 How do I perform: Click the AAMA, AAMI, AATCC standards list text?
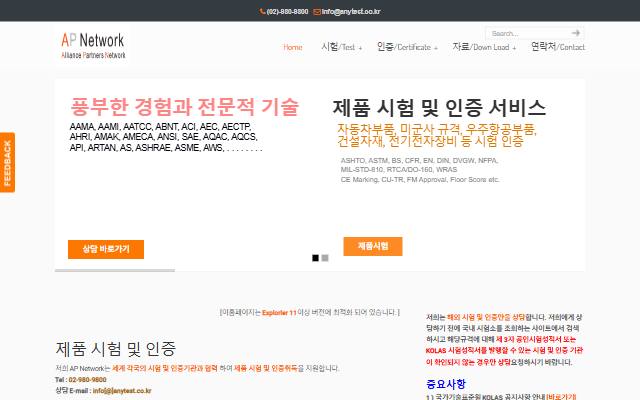coord(166,137)
